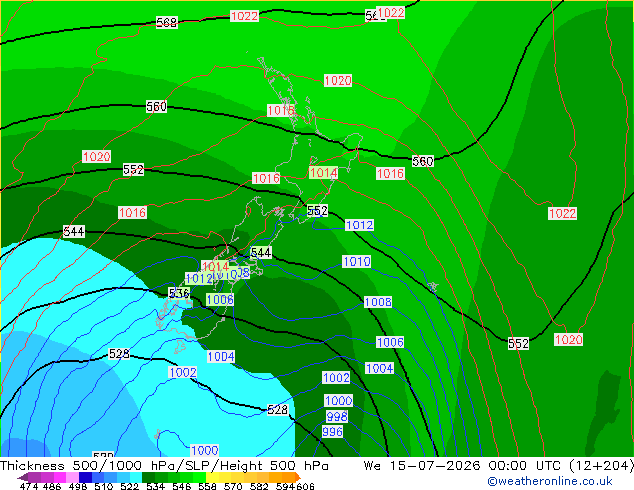The height and width of the screenshot is (490, 634).
Task: Click the legend value 606
Action: (305, 486)
